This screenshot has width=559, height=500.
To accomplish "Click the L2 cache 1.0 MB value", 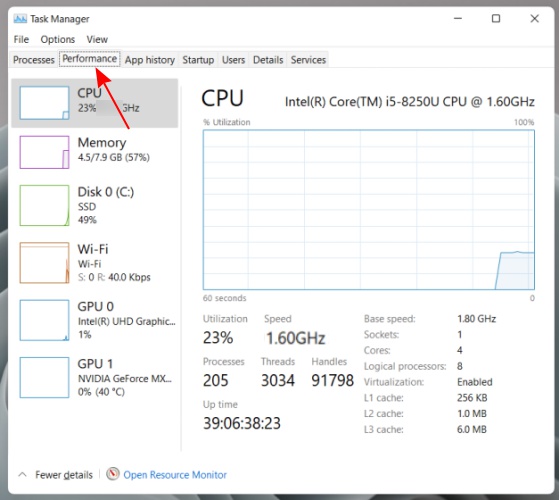I will (472, 413).
